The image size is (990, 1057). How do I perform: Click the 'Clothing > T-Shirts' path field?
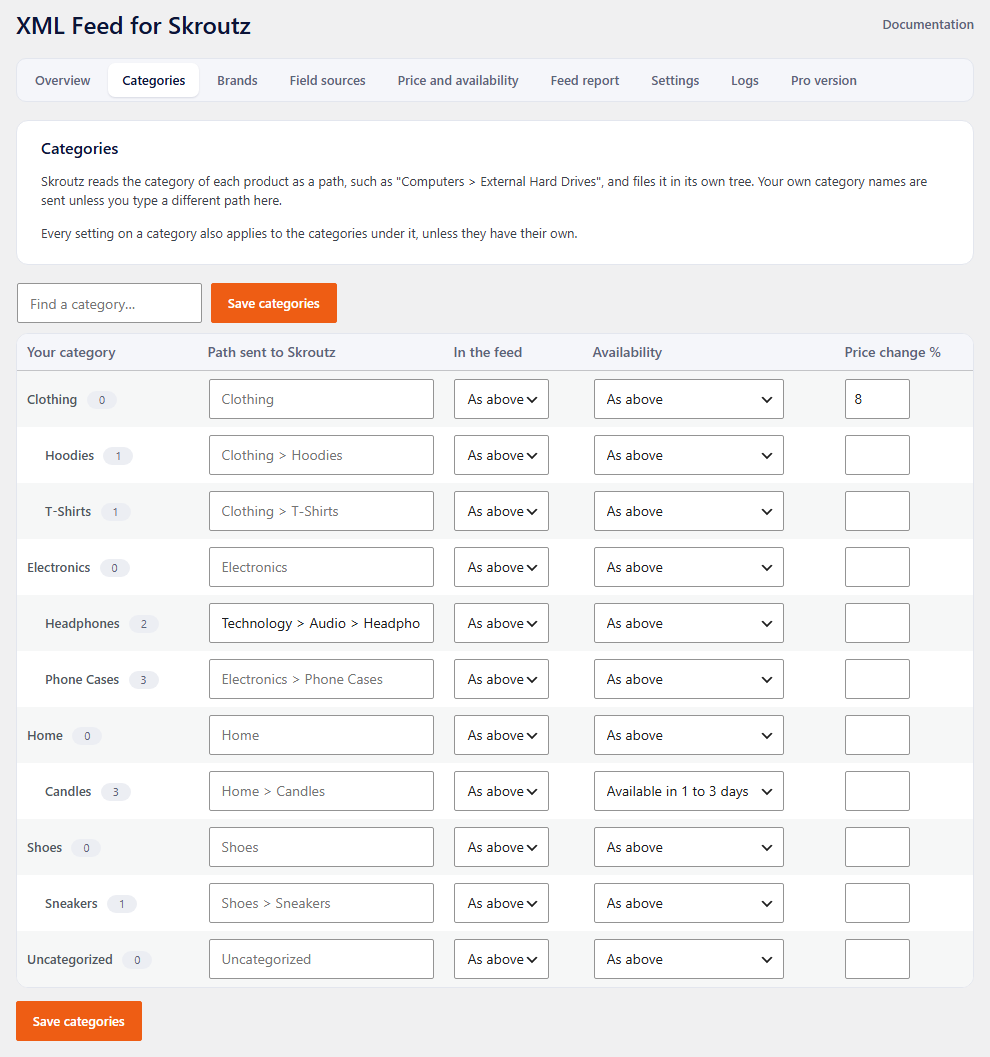pos(321,511)
